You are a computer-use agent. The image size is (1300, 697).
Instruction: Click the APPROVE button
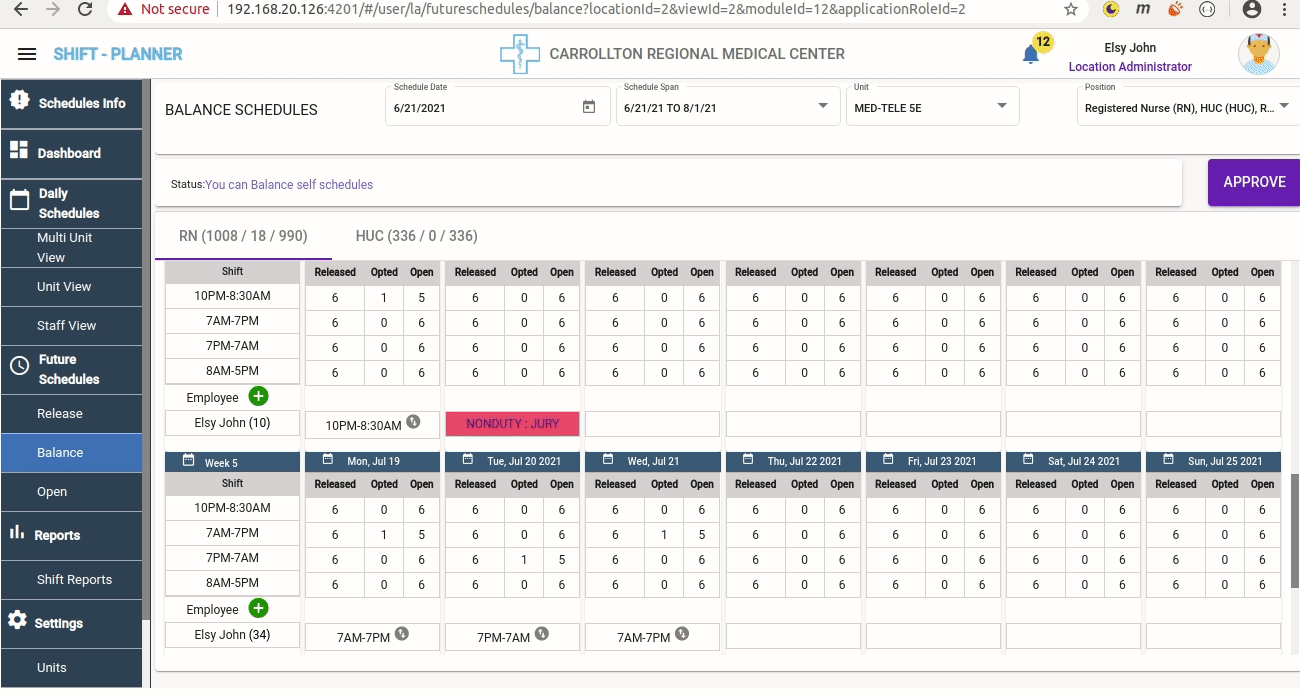1254,182
